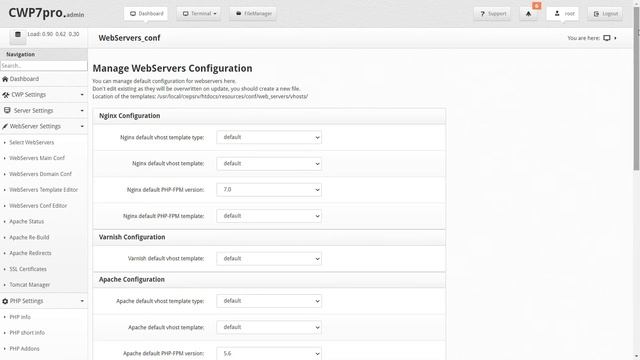640x360 pixels.
Task: Click the Dashboard home icon in sidebar
Action: (5, 79)
